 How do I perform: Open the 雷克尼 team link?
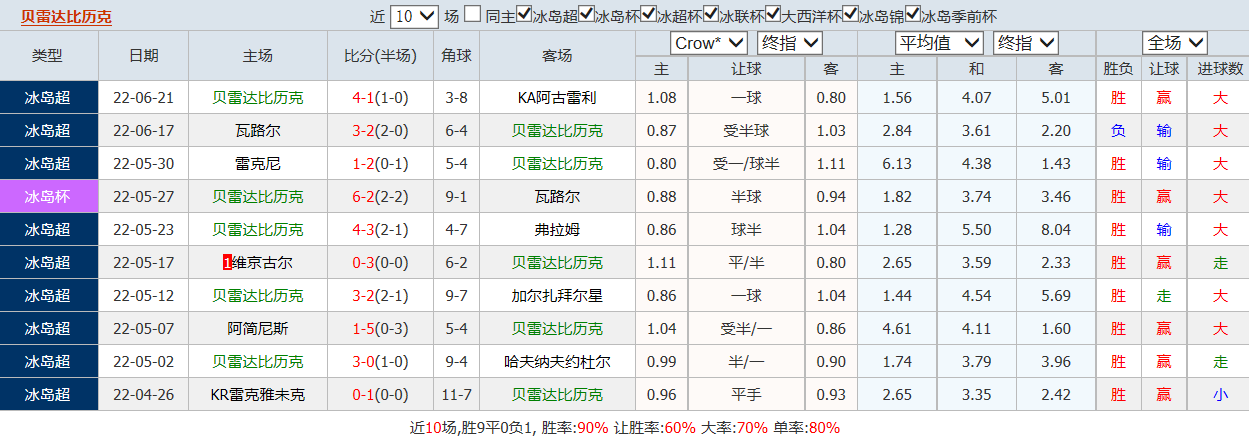pos(258,164)
